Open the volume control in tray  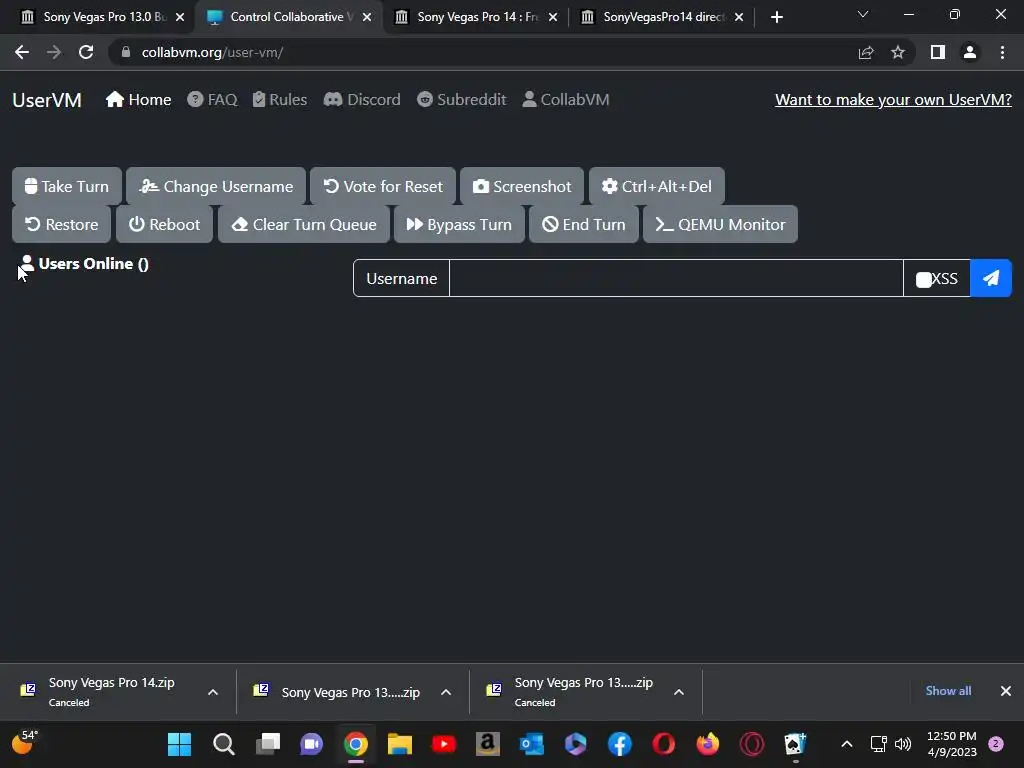point(903,744)
